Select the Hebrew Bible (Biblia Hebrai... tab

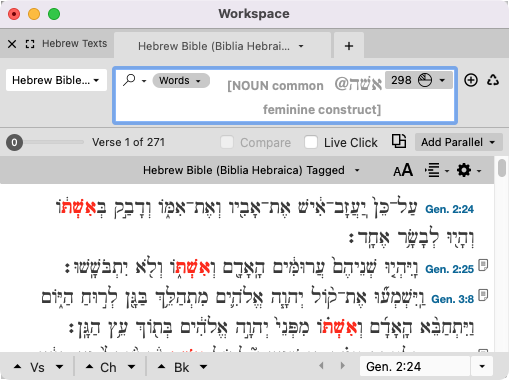(x=222, y=46)
